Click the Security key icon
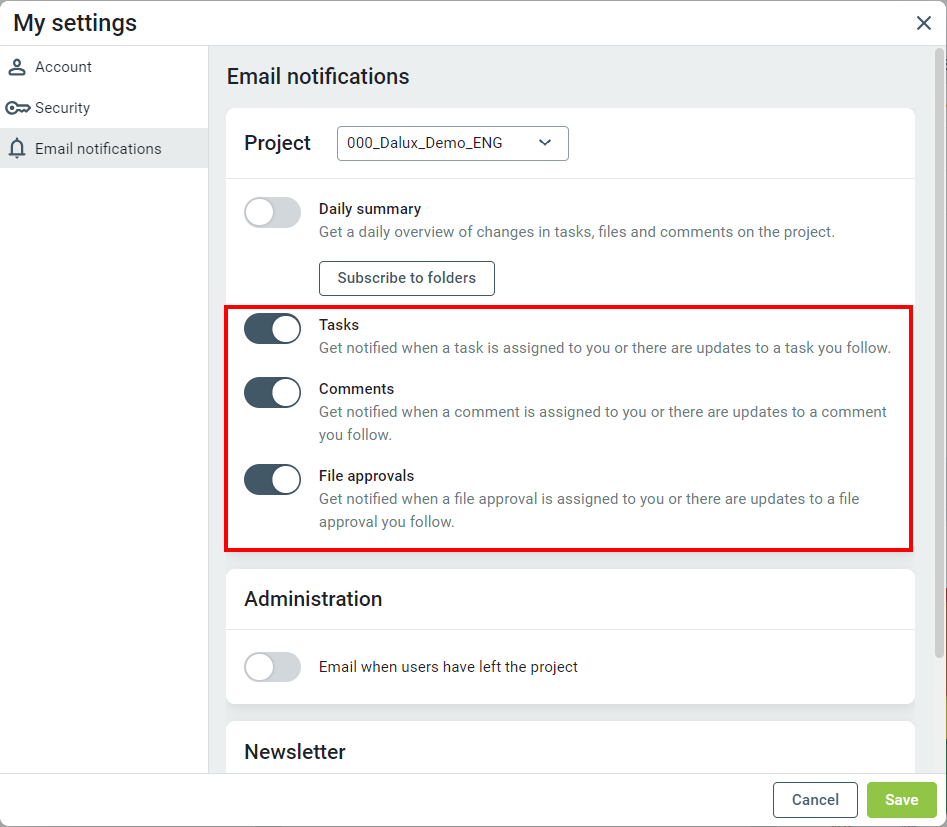The image size is (947, 827). [x=17, y=108]
